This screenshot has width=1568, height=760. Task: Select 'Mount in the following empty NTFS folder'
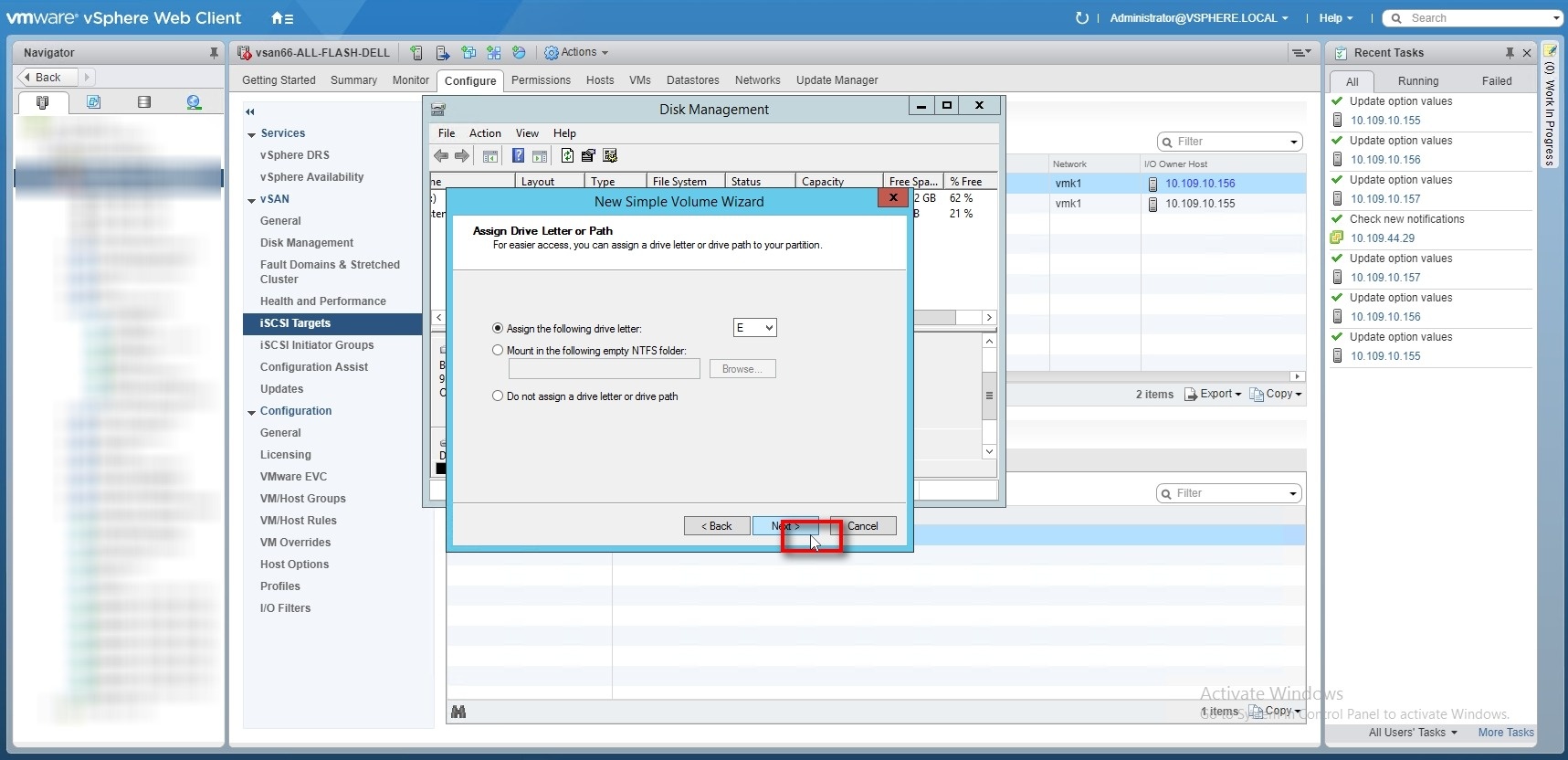(498, 350)
